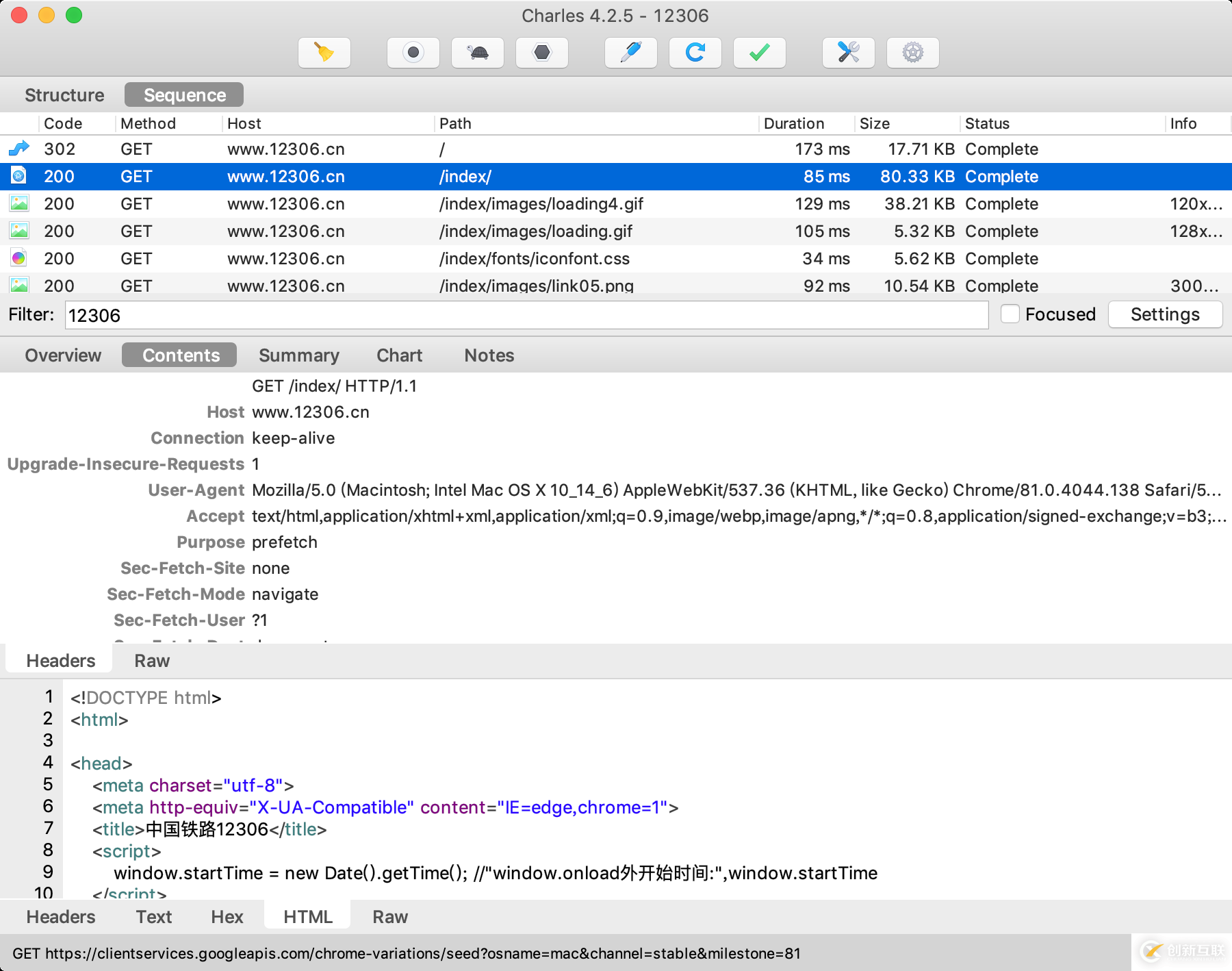
Task: Toggle breakpoints with the hexagon icon
Action: [x=541, y=53]
